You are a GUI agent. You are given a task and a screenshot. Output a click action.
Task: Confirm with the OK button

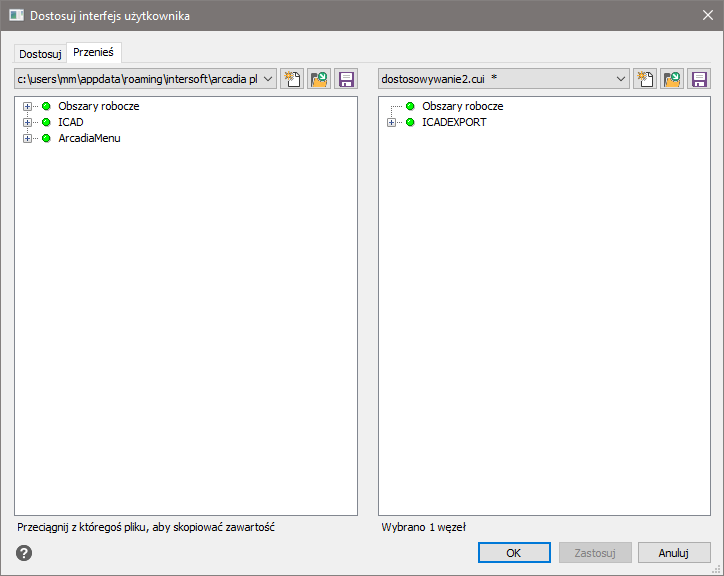[x=513, y=552]
